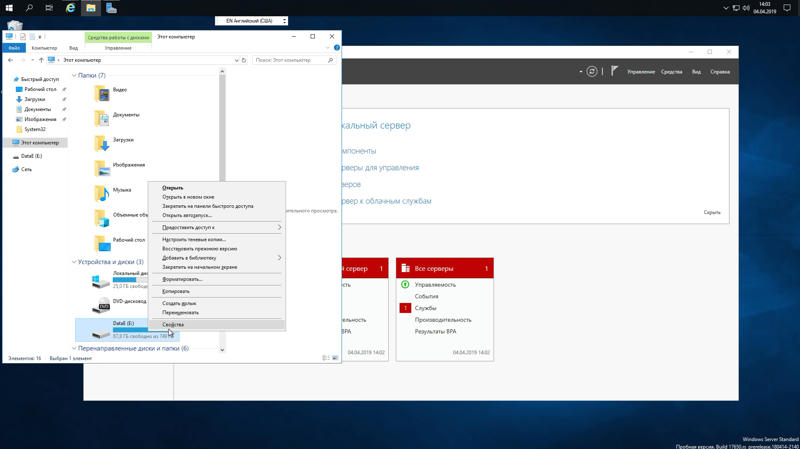This screenshot has height=449, width=800.
Task: Select the Видео folder icon
Action: tap(102, 93)
